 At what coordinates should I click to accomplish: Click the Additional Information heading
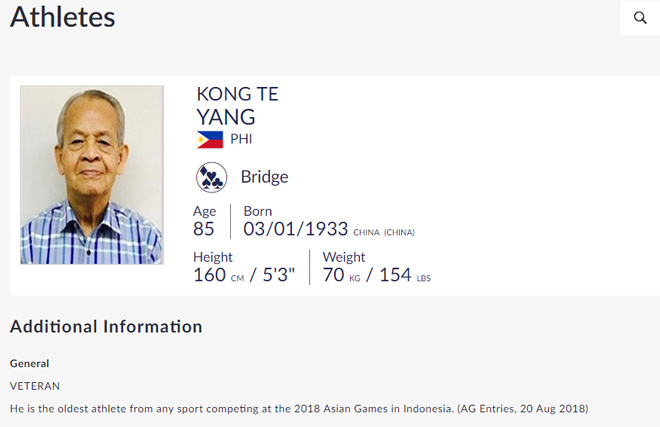(x=106, y=327)
